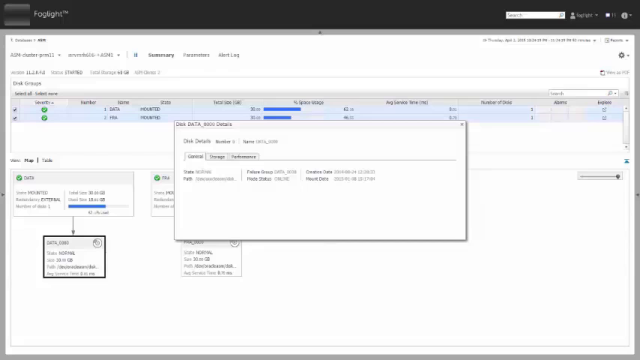Adjust the map zoom slider handle

[618, 177]
